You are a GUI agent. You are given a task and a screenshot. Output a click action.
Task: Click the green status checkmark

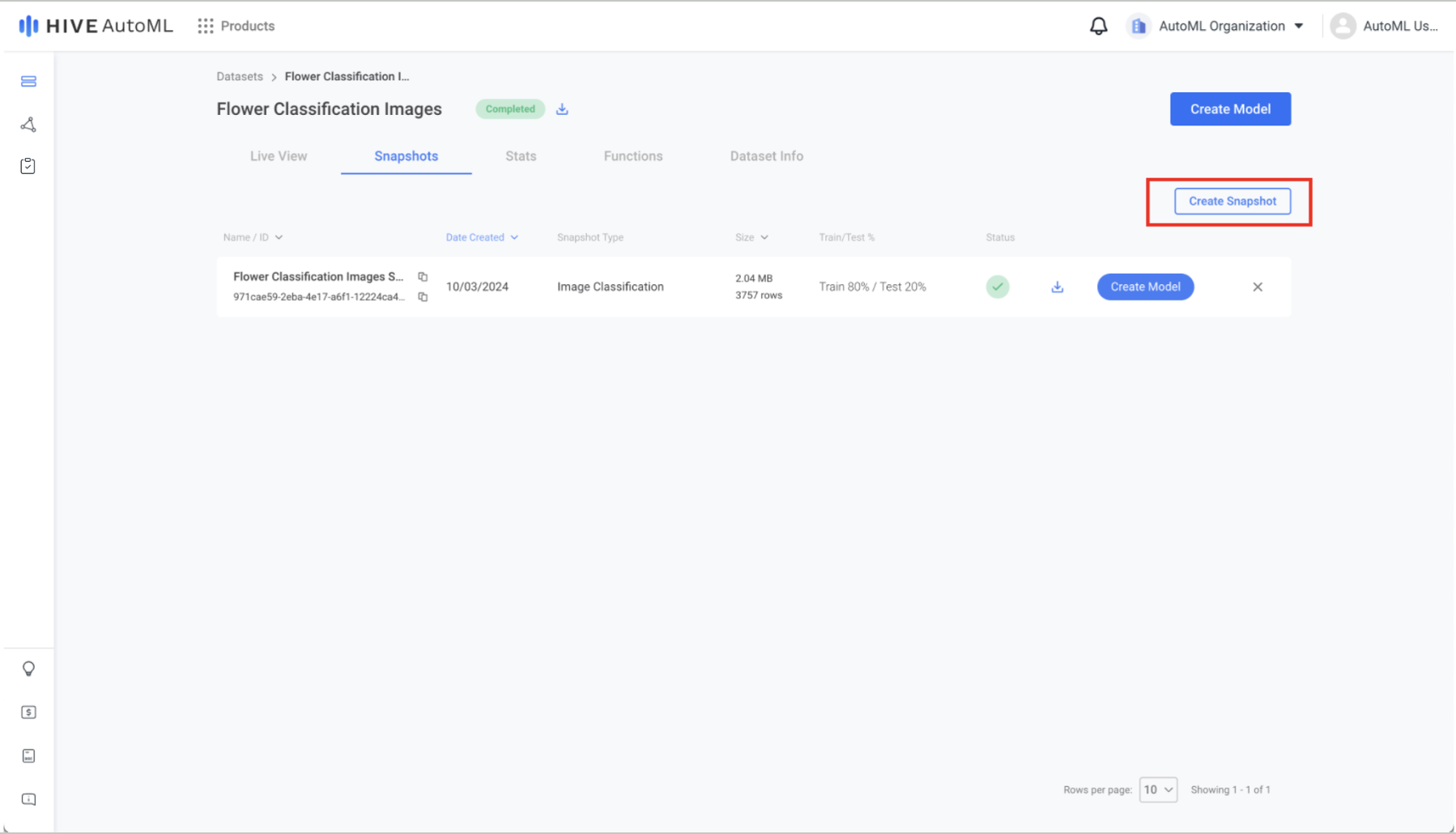(998, 287)
